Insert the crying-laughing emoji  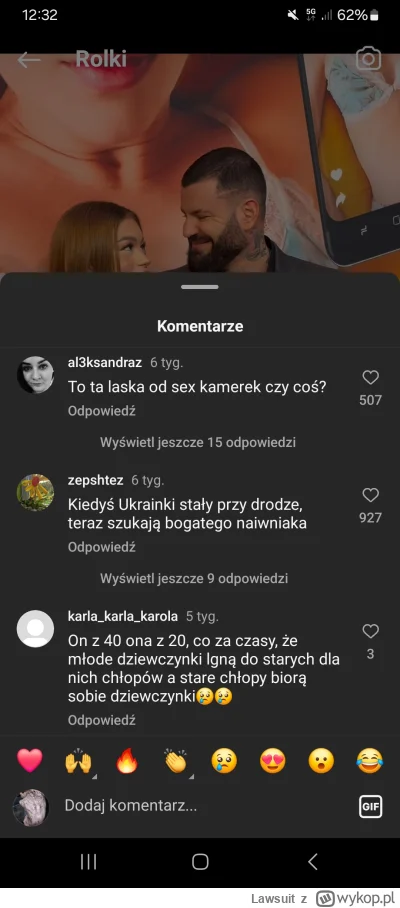pos(370,761)
